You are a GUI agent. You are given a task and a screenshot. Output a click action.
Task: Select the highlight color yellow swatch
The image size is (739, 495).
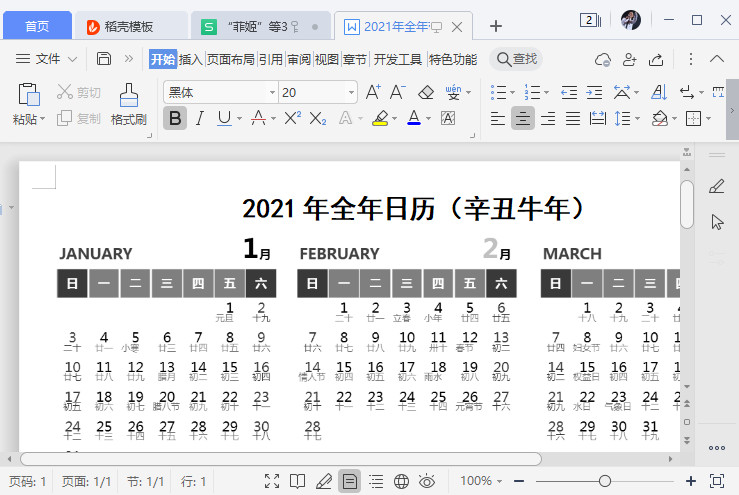coord(380,118)
